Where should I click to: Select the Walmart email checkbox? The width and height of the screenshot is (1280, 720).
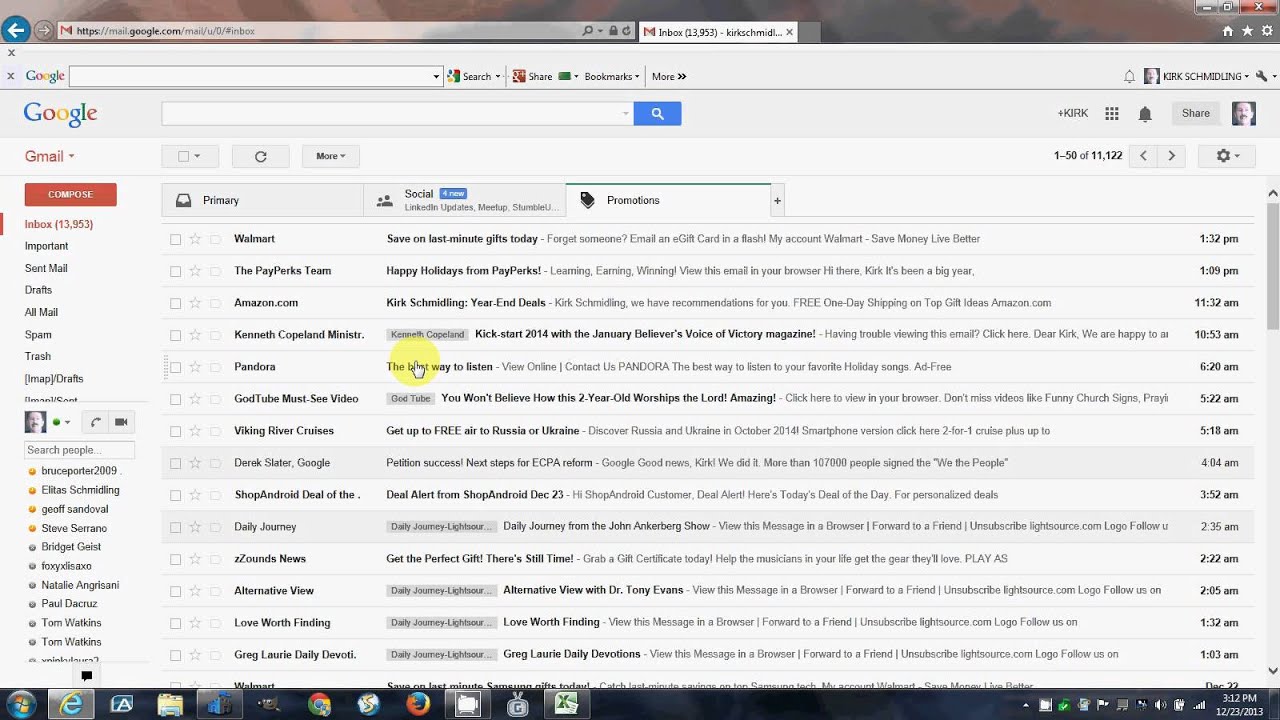[176, 239]
